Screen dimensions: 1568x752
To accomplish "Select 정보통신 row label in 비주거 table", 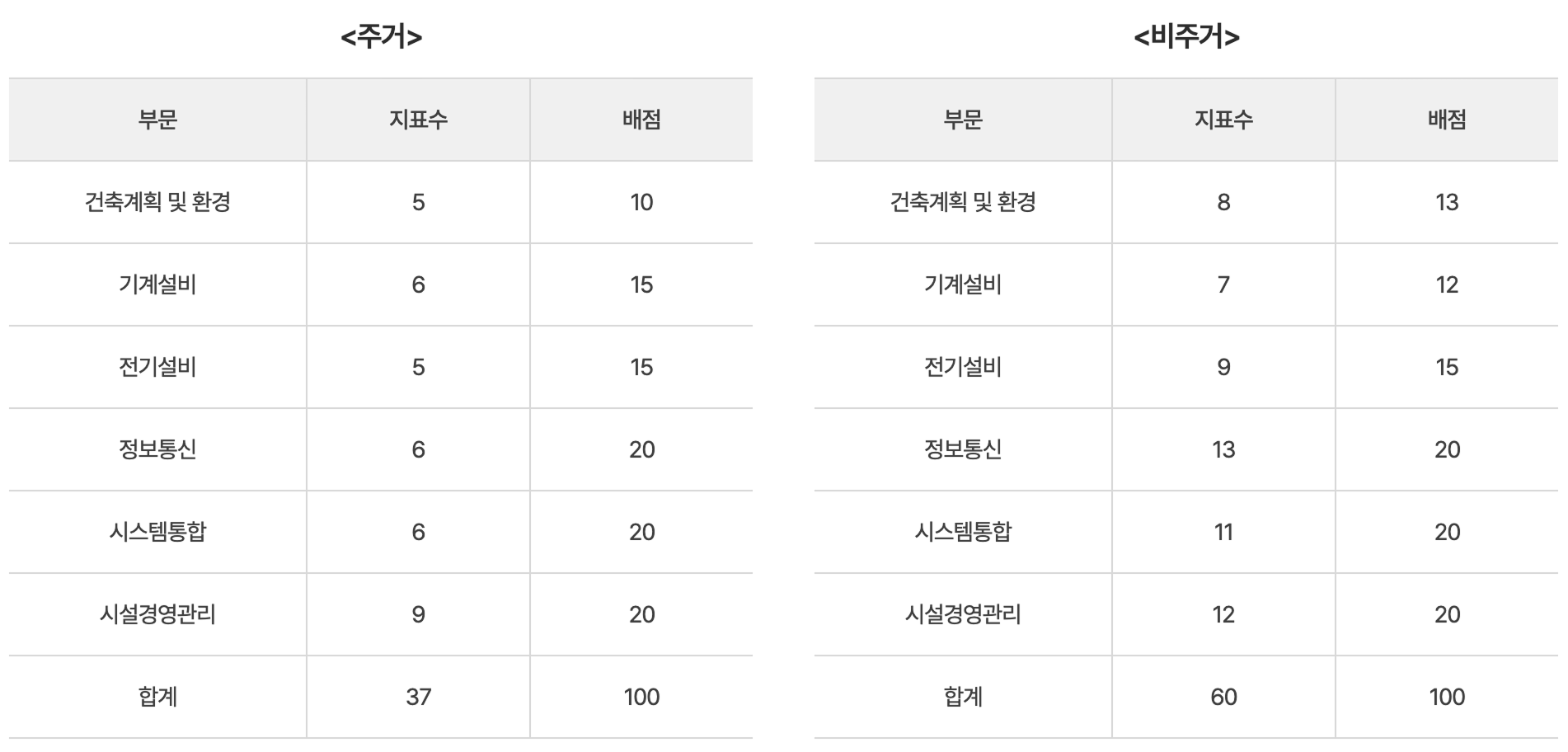I will pyautogui.click(x=962, y=449).
